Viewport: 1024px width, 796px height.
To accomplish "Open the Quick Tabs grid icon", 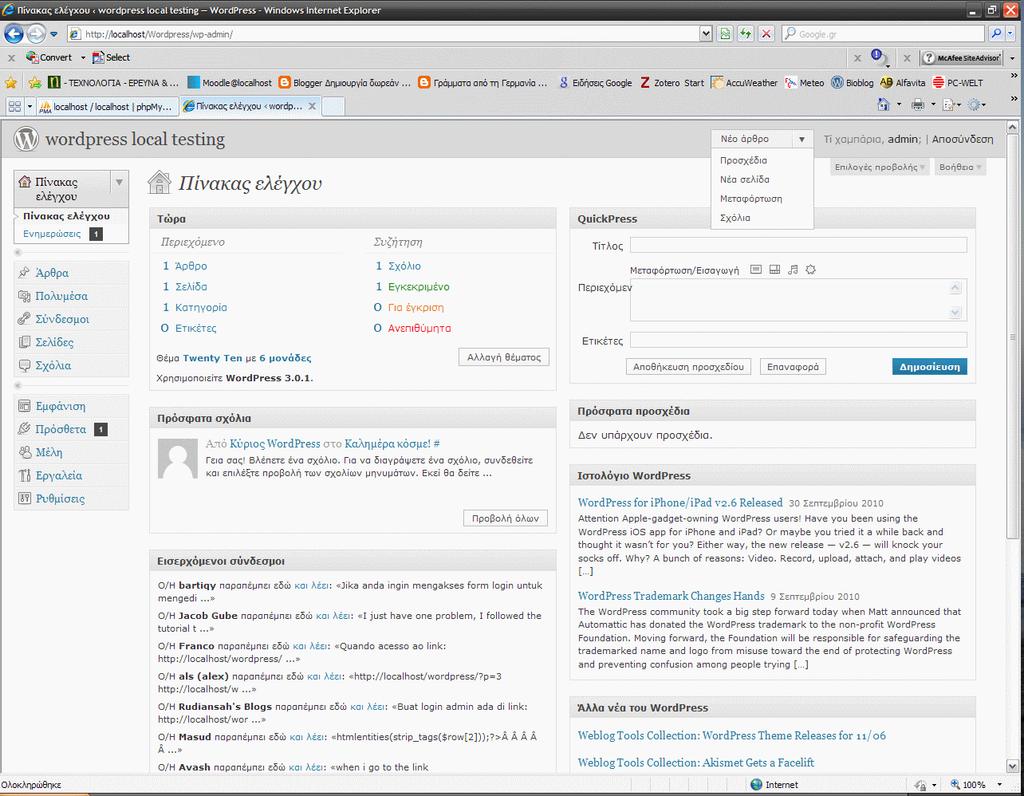I will [x=14, y=106].
